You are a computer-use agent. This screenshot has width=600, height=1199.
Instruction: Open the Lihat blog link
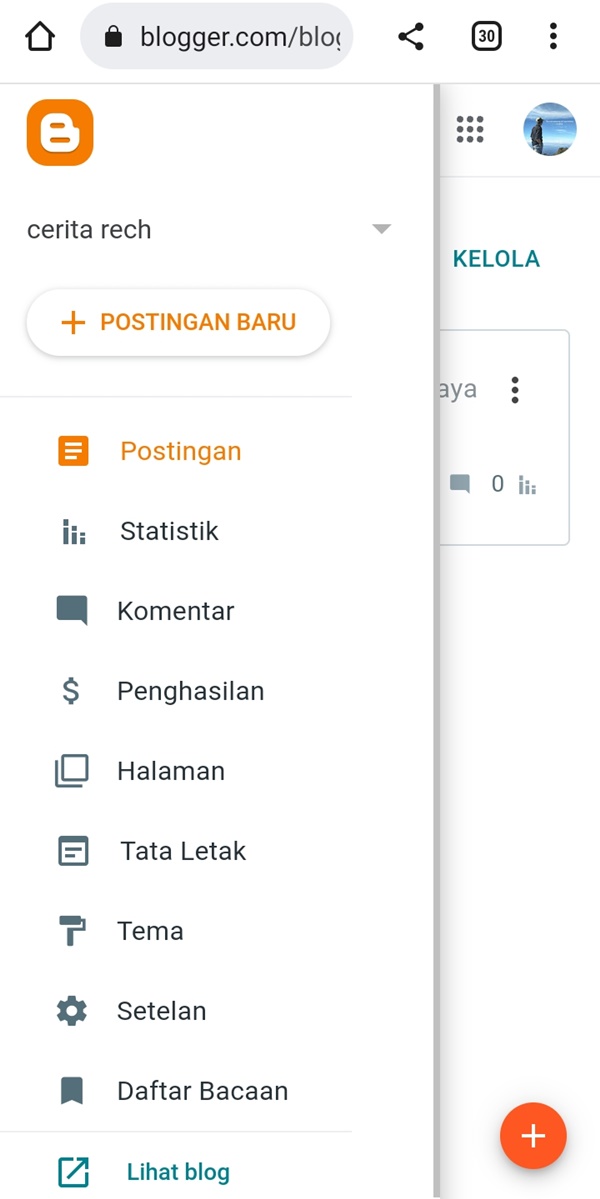[177, 1171]
